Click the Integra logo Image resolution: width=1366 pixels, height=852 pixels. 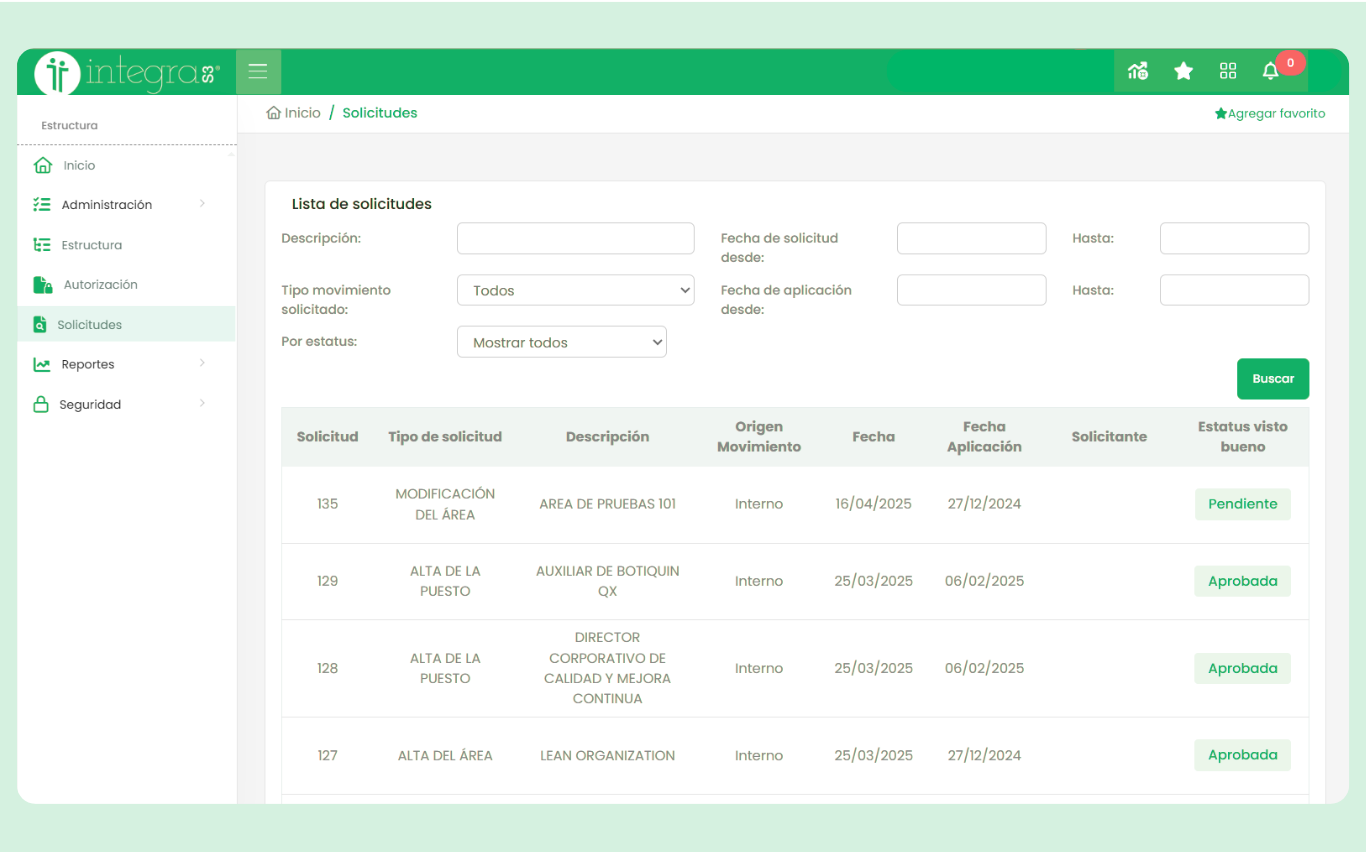127,72
